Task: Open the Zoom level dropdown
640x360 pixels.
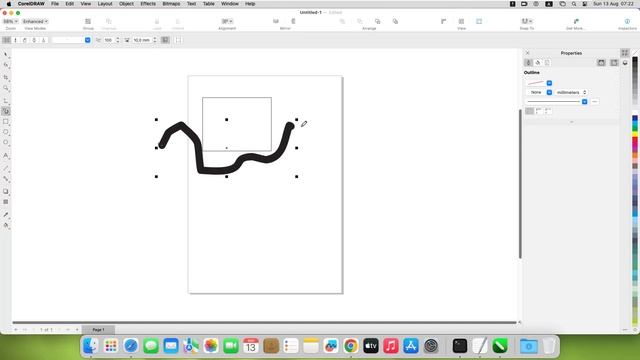Action: coord(10,21)
